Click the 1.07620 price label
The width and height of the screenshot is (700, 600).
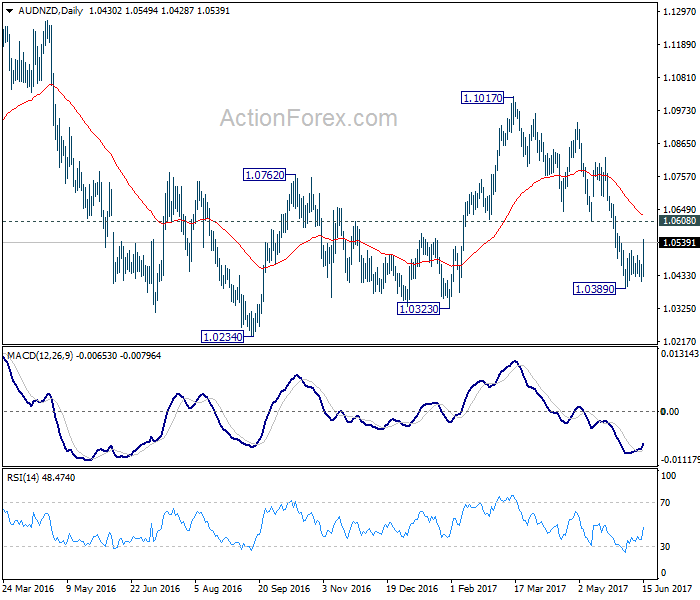(265, 175)
